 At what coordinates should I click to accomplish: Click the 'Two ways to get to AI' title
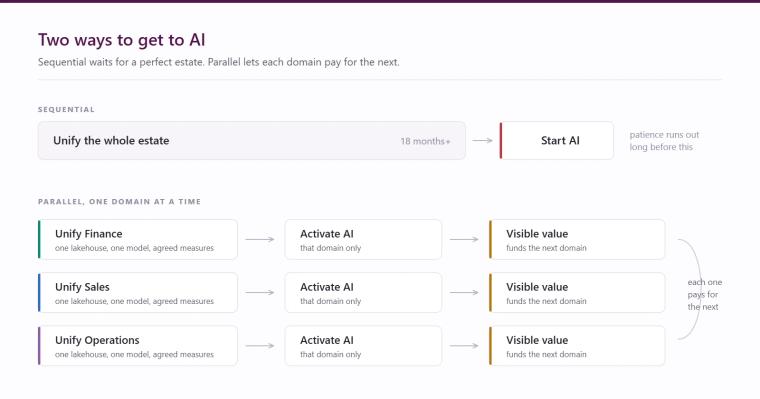[122, 40]
